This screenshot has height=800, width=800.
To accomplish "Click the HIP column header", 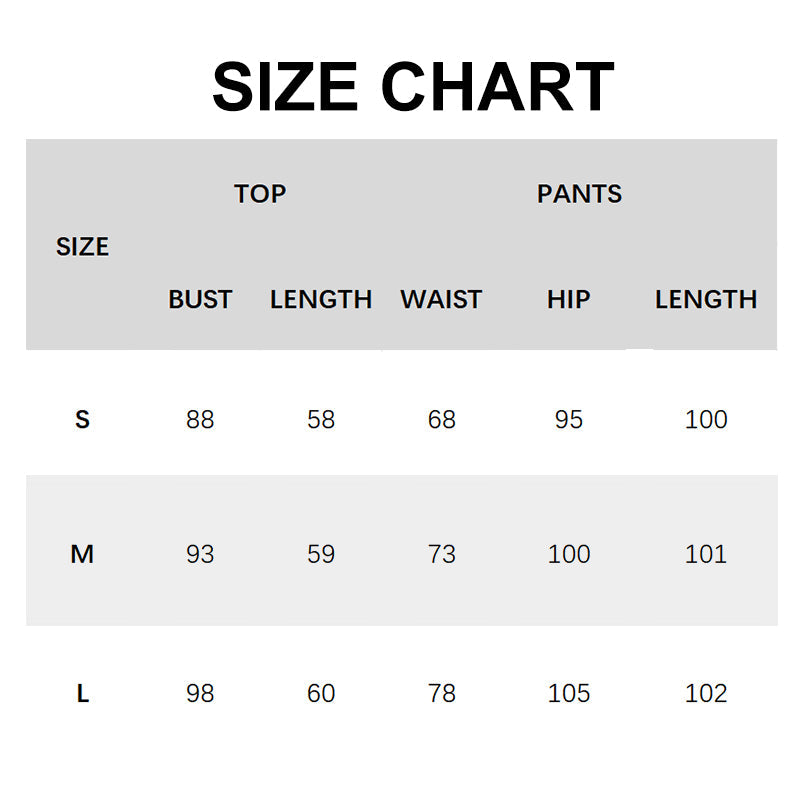I will point(568,299).
